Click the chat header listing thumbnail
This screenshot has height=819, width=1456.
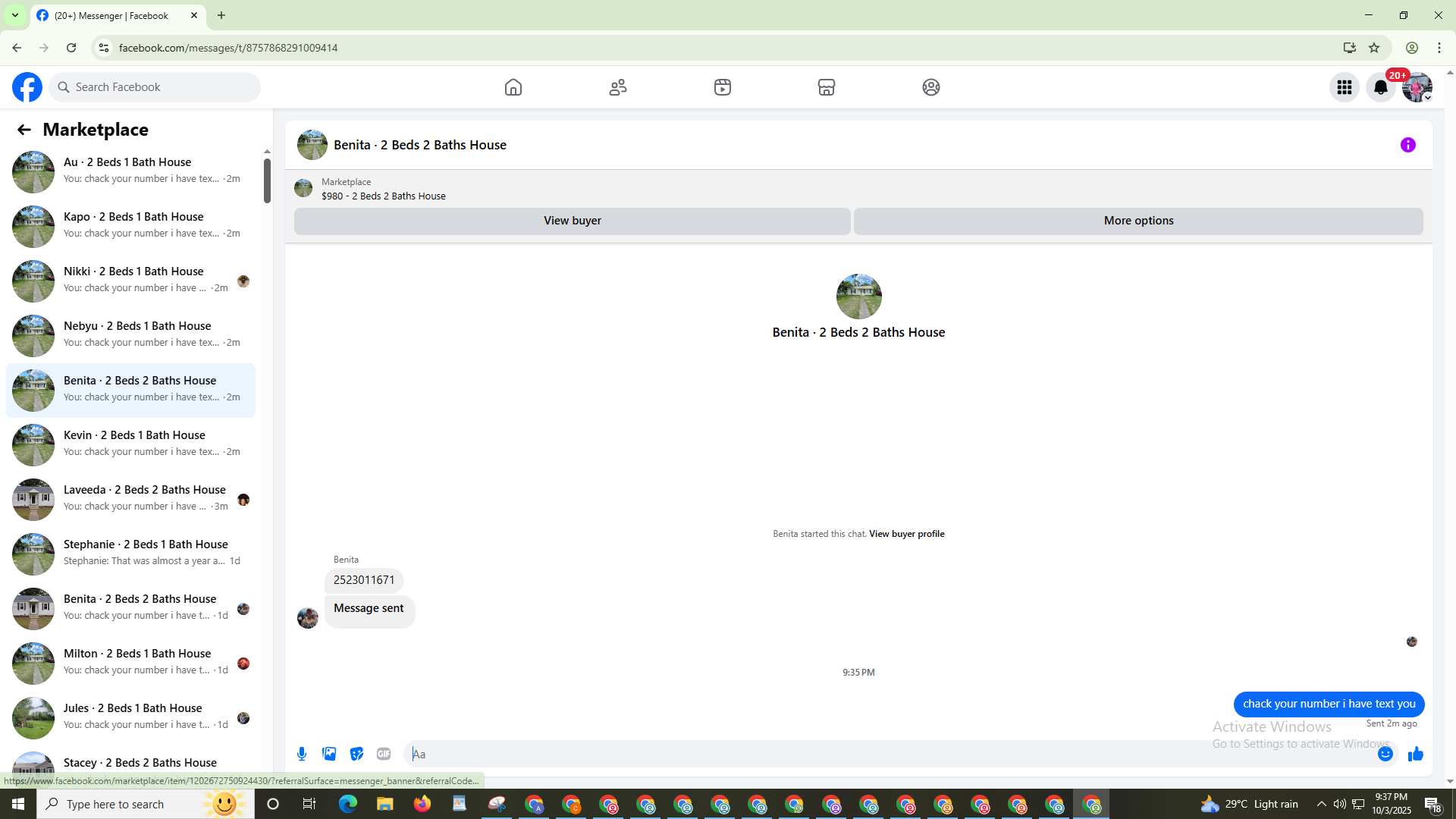(312, 145)
